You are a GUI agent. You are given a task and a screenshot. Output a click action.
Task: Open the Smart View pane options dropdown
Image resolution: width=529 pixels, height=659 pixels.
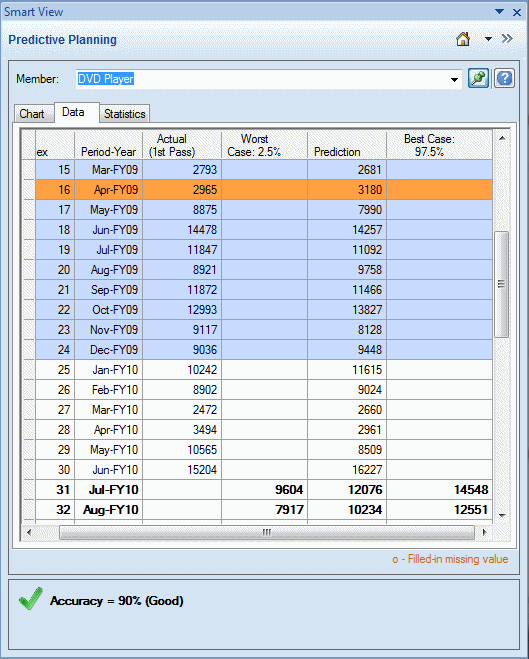click(499, 12)
